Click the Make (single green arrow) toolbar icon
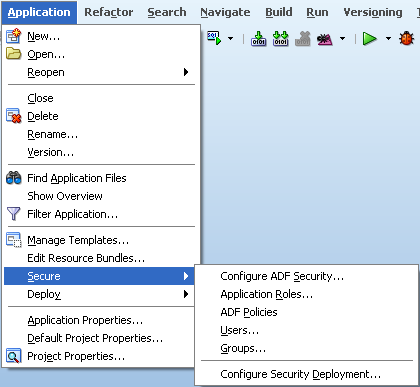This screenshot has height=387, width=420. tap(259, 38)
